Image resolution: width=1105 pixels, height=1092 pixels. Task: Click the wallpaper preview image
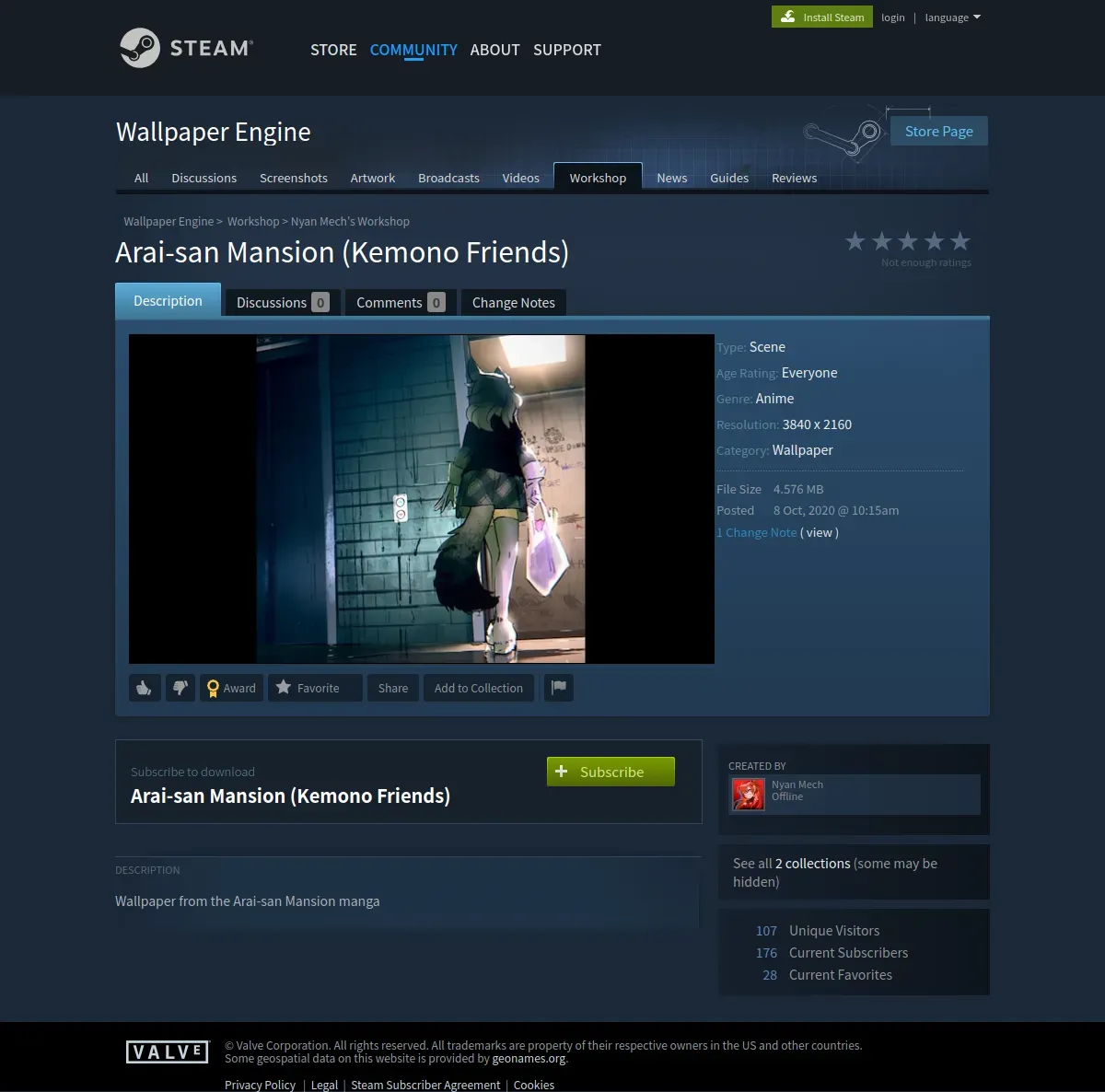tap(422, 499)
